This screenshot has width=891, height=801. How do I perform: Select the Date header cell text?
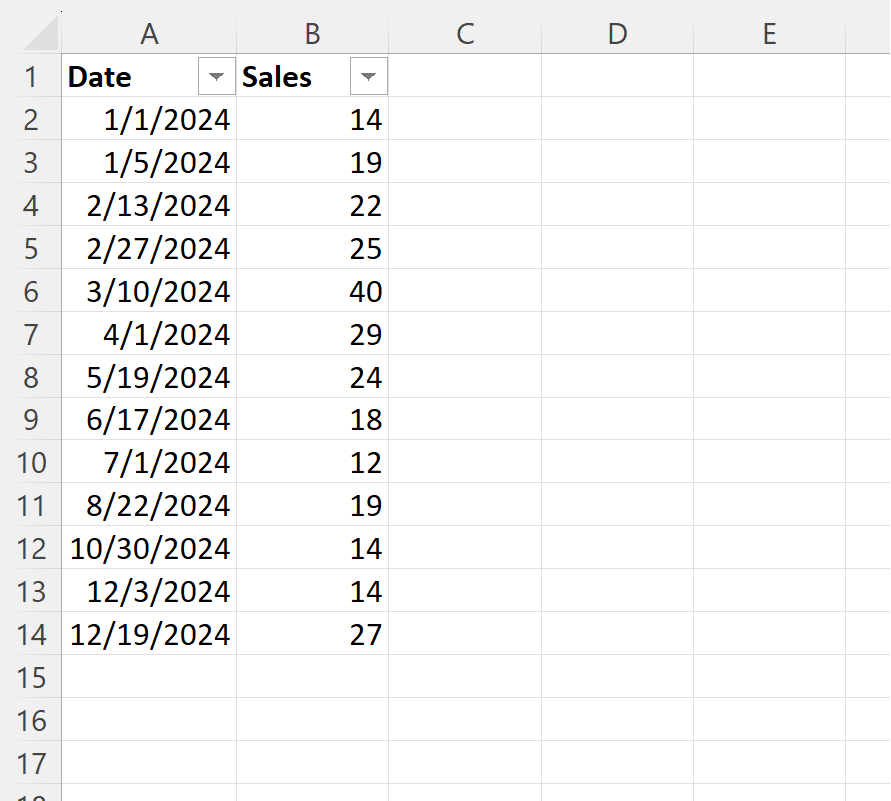pyautogui.click(x=99, y=77)
